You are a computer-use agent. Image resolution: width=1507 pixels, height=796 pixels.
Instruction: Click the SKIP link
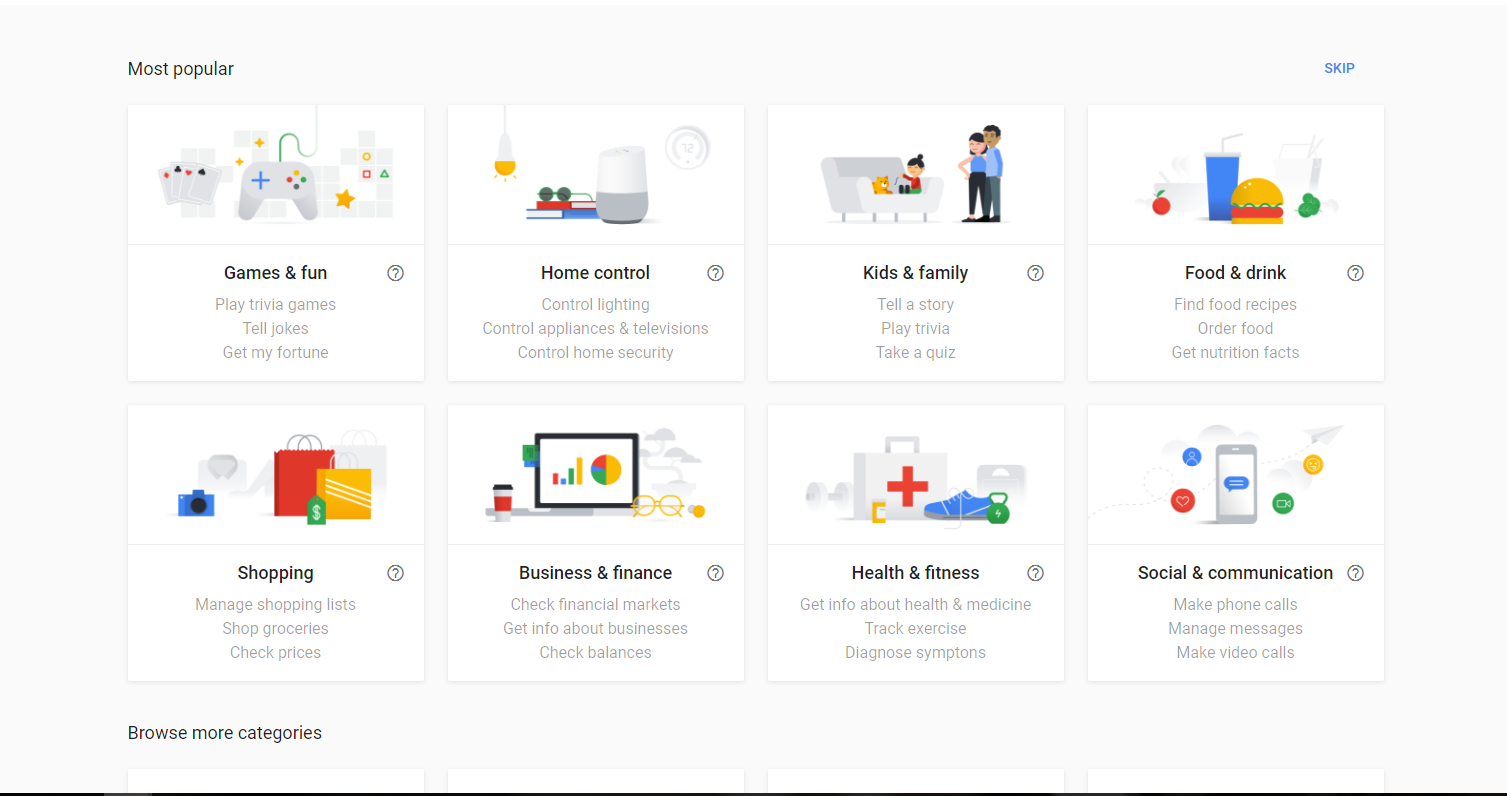click(x=1339, y=68)
